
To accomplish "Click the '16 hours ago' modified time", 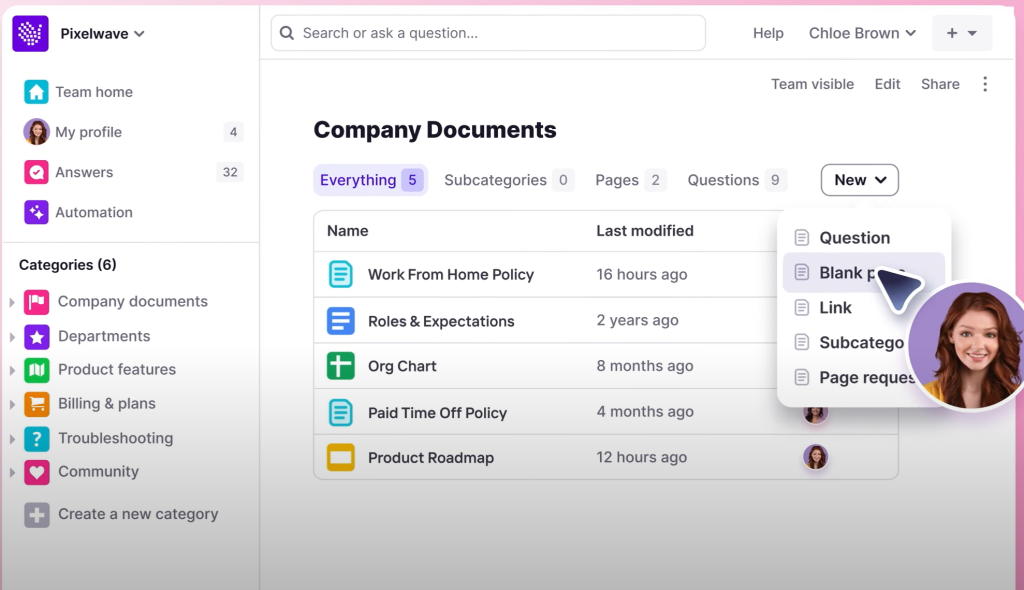I will [641, 274].
